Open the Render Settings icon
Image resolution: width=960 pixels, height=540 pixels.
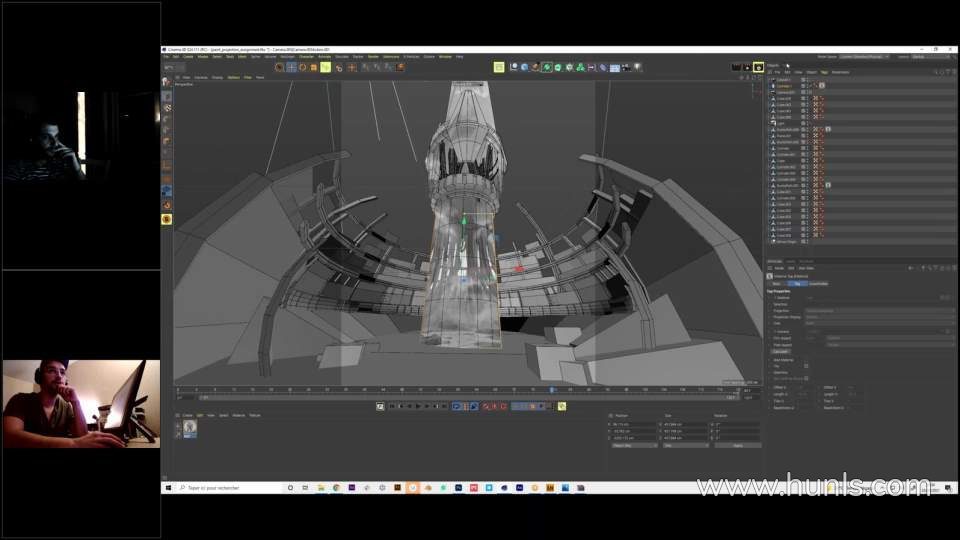coord(759,67)
